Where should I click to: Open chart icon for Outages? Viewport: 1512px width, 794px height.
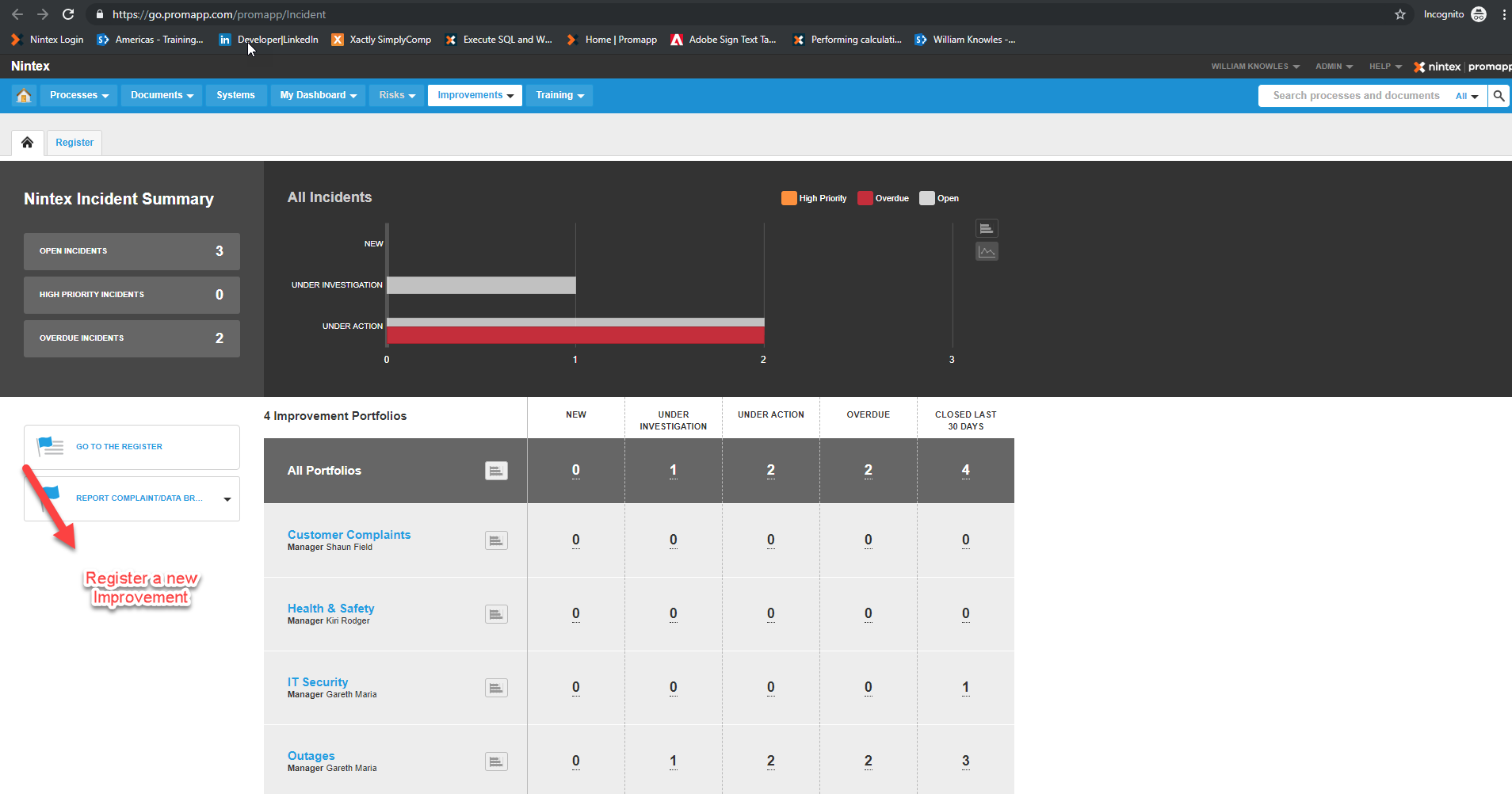tap(496, 762)
